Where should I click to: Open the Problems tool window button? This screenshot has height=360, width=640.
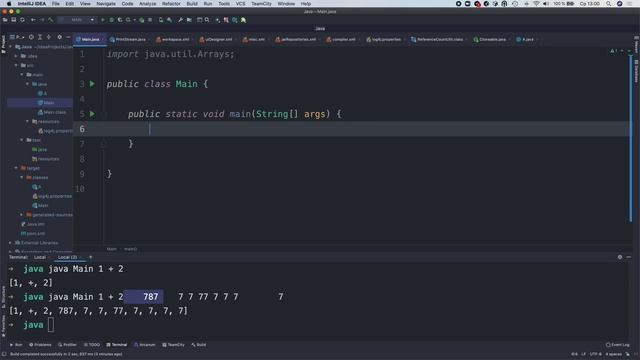tap(40, 345)
